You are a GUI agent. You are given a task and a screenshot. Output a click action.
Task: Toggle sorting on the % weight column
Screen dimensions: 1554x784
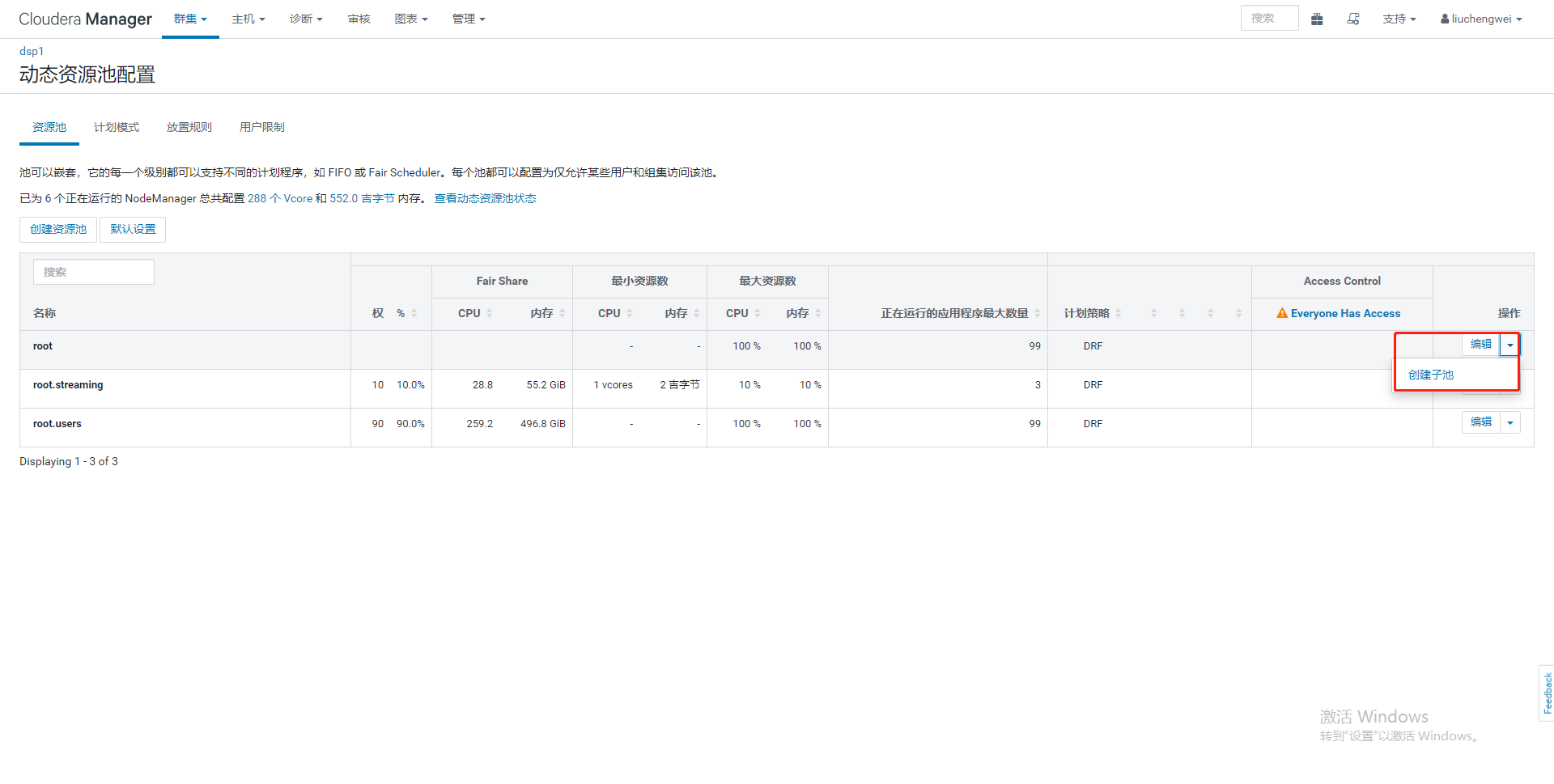416,313
